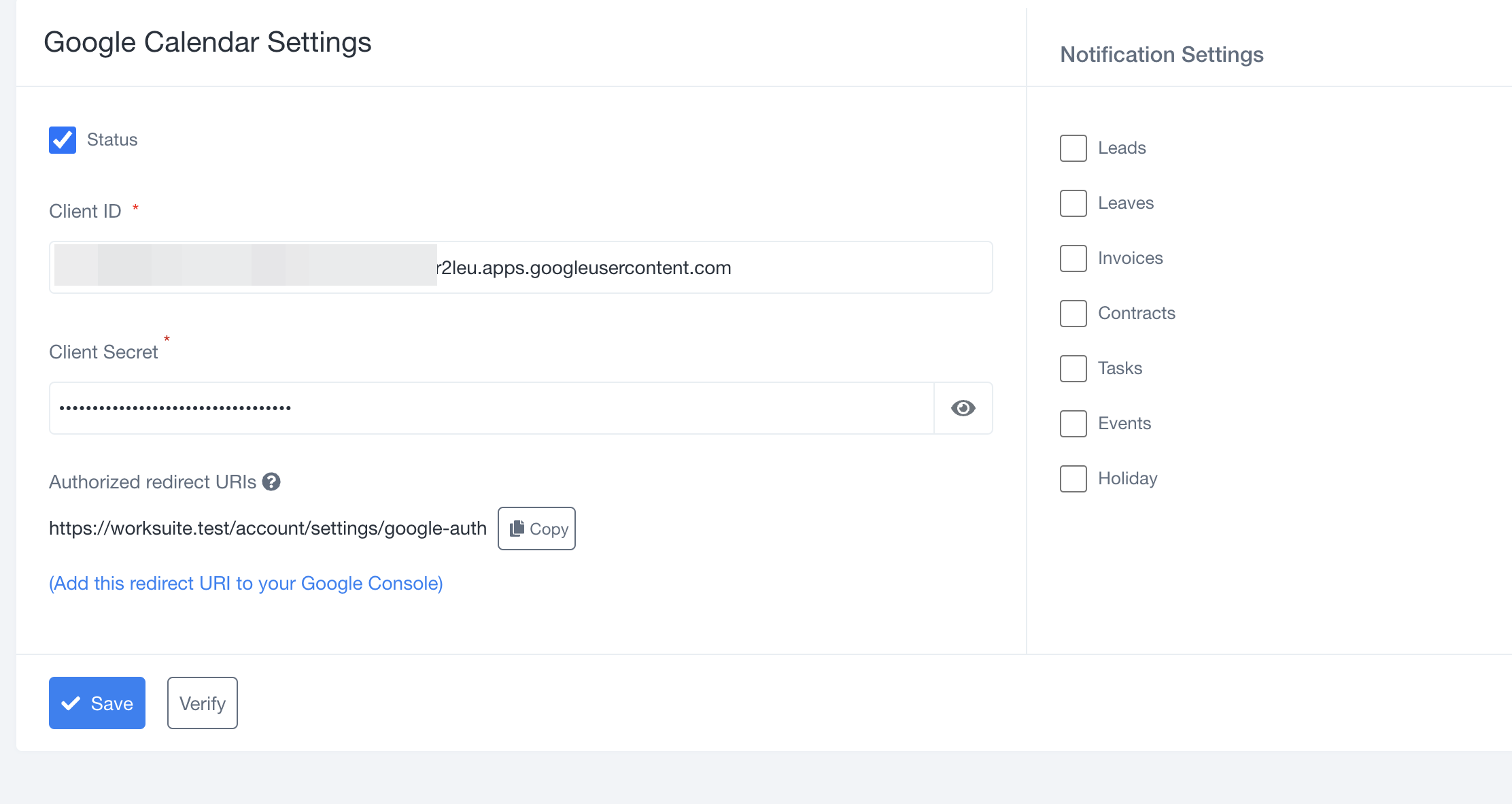
Task: Click the Notification Settings heading
Action: [1161, 54]
